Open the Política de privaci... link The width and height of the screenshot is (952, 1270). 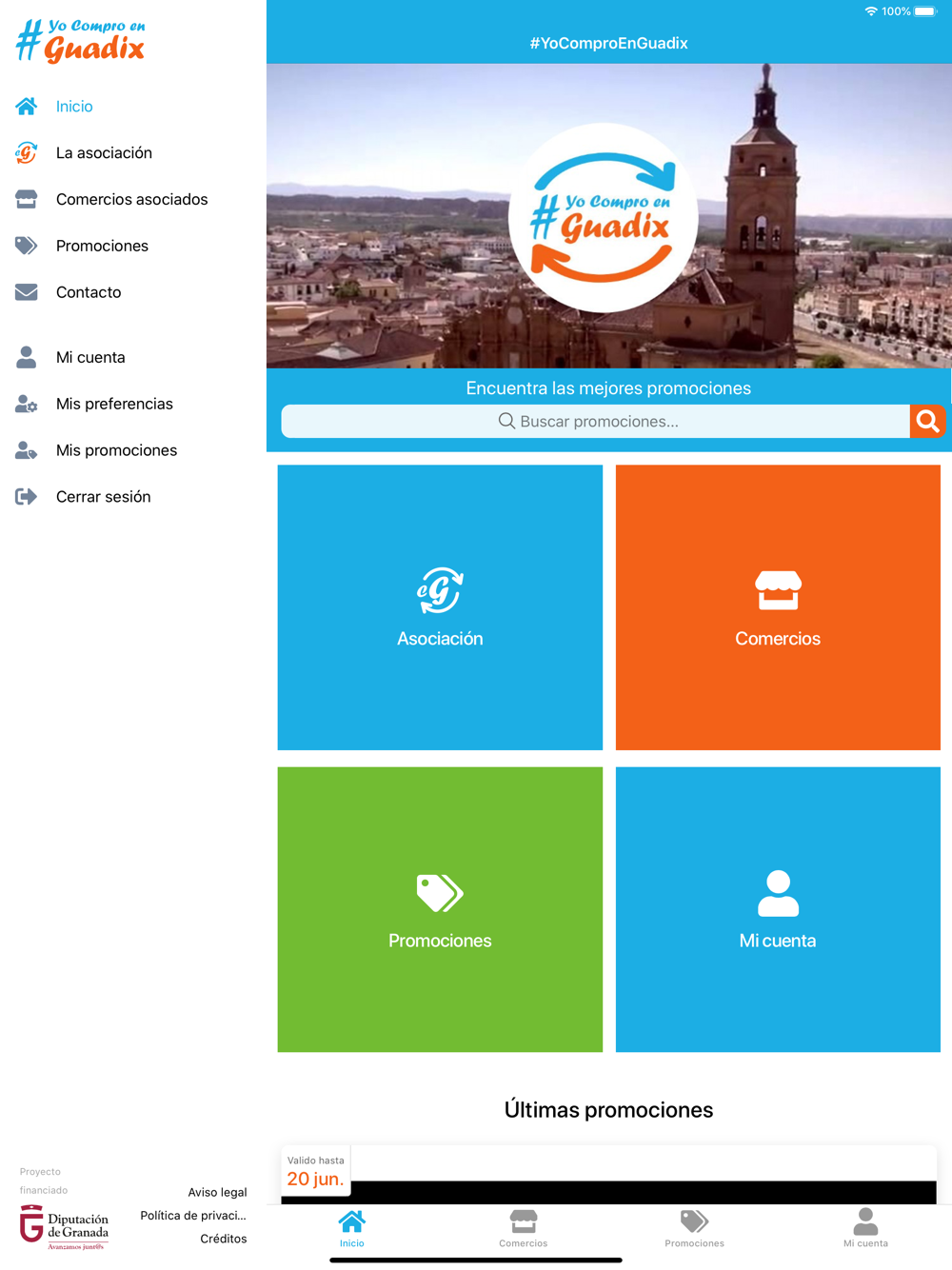coord(193,1216)
